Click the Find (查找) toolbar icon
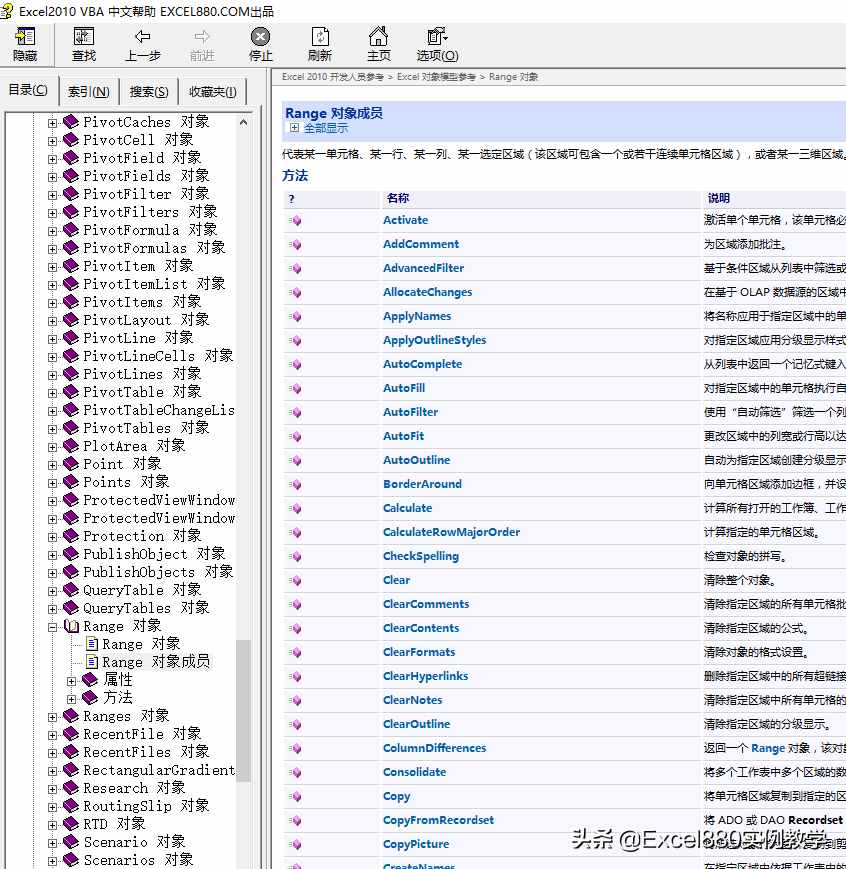 point(84,37)
